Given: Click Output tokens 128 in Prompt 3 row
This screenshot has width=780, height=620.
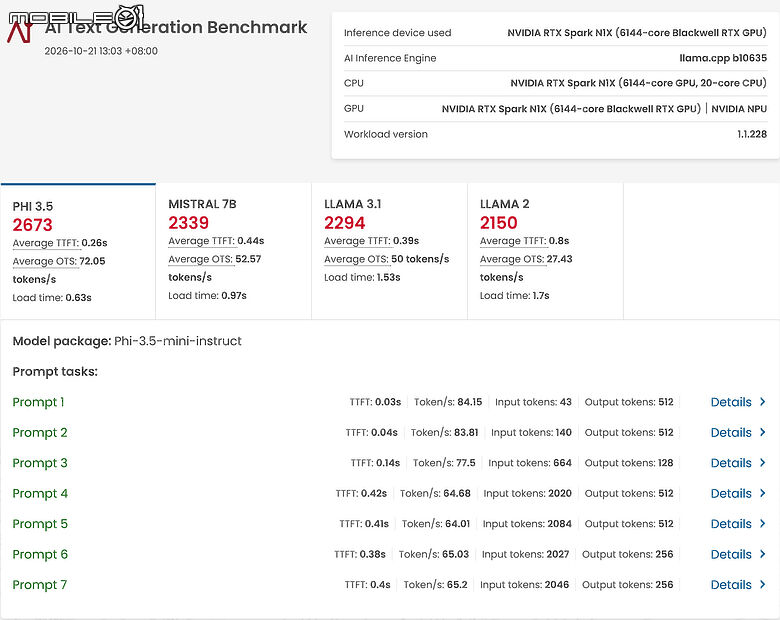Looking at the screenshot, I should coord(629,463).
